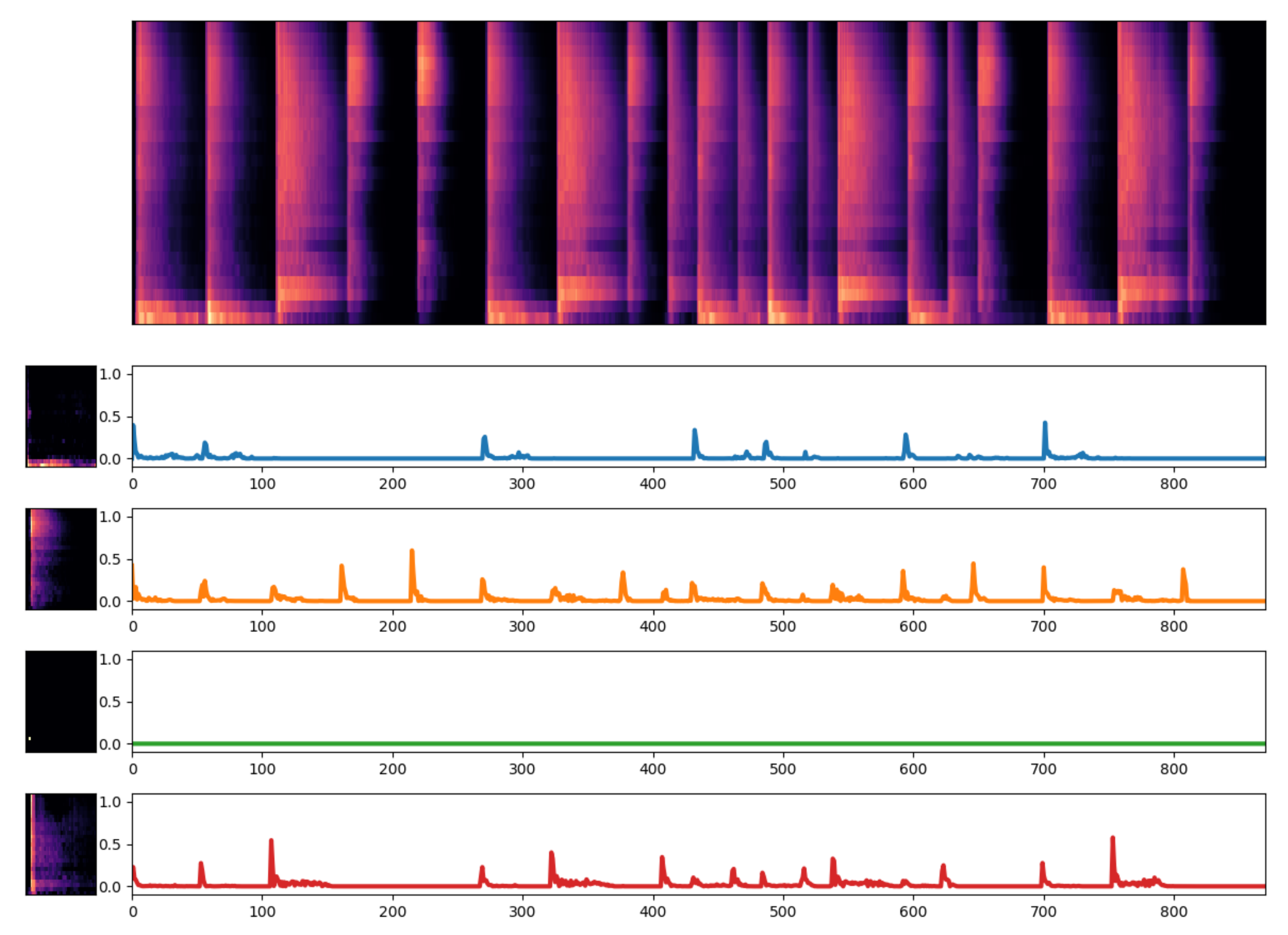Click the '0' x-axis label under orange plot
The image size is (1288, 935).
tap(133, 627)
